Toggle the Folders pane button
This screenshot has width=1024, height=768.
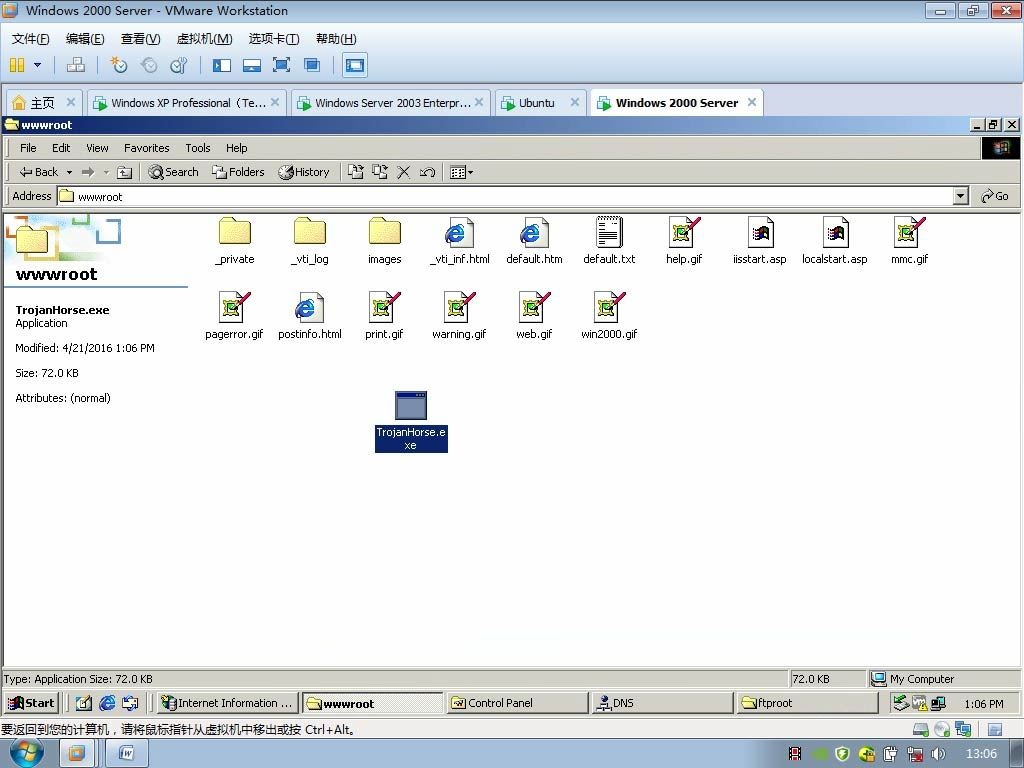click(x=238, y=172)
